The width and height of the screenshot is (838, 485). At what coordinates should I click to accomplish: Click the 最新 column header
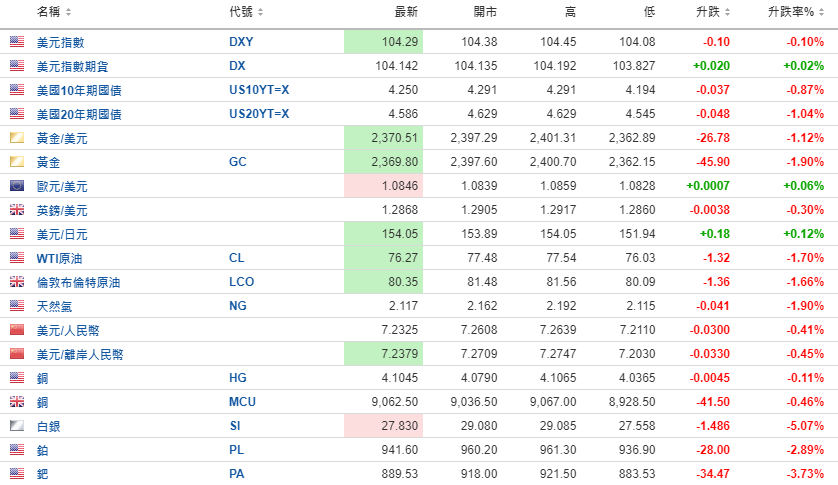(406, 12)
